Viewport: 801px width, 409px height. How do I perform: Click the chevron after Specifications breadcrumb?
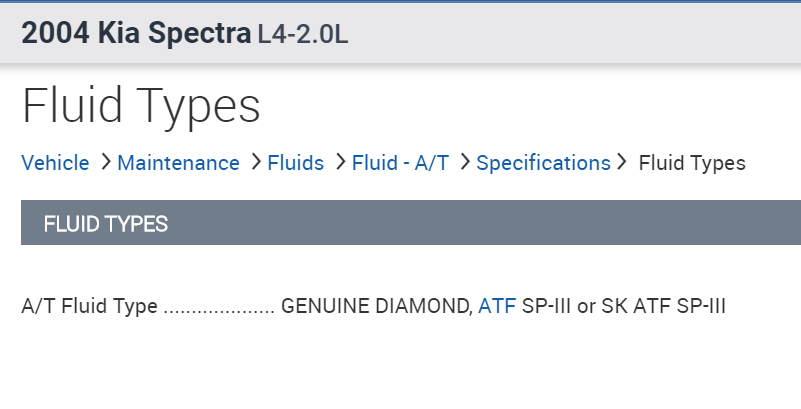(623, 163)
